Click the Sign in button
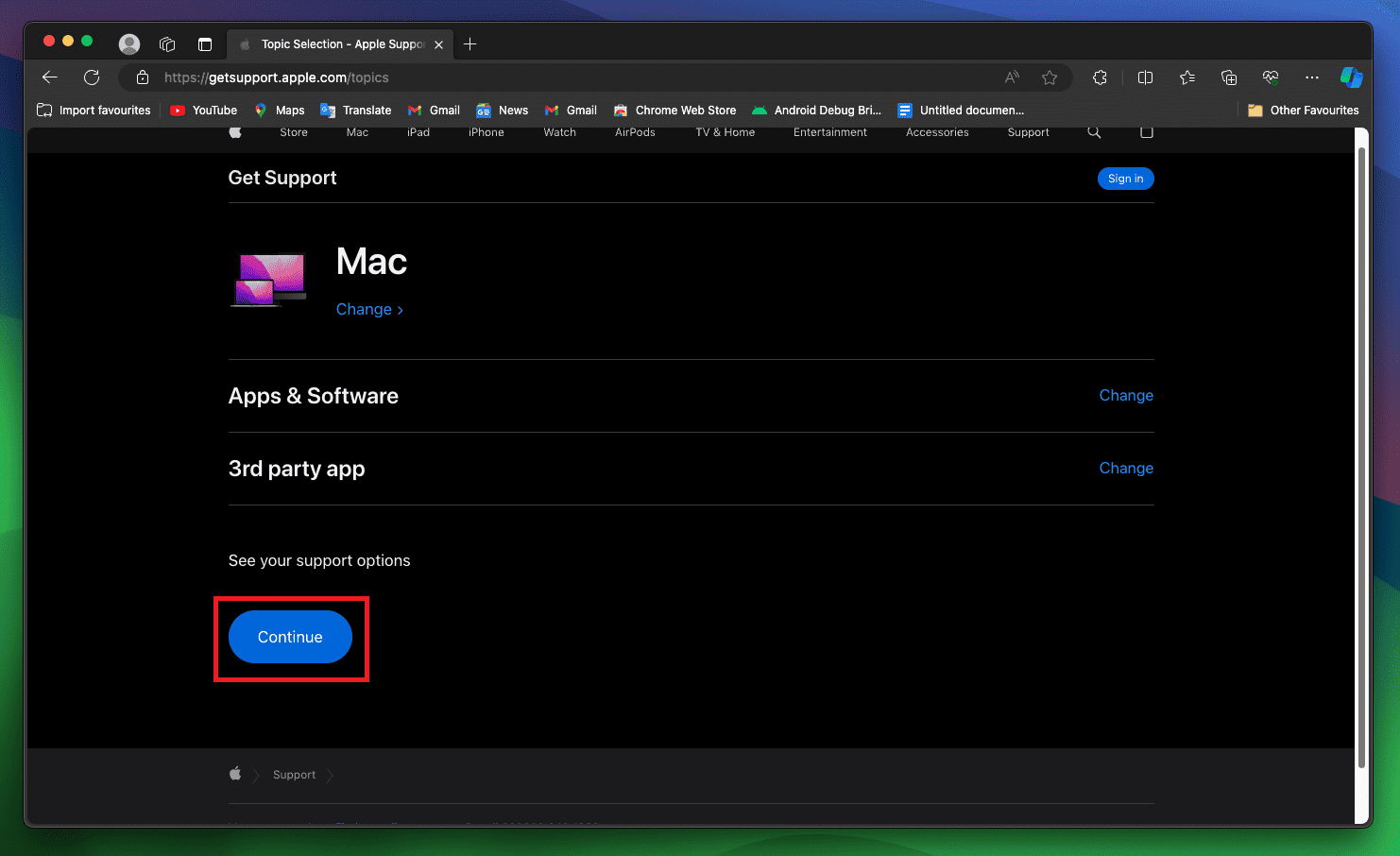This screenshot has height=856, width=1400. 1126,179
